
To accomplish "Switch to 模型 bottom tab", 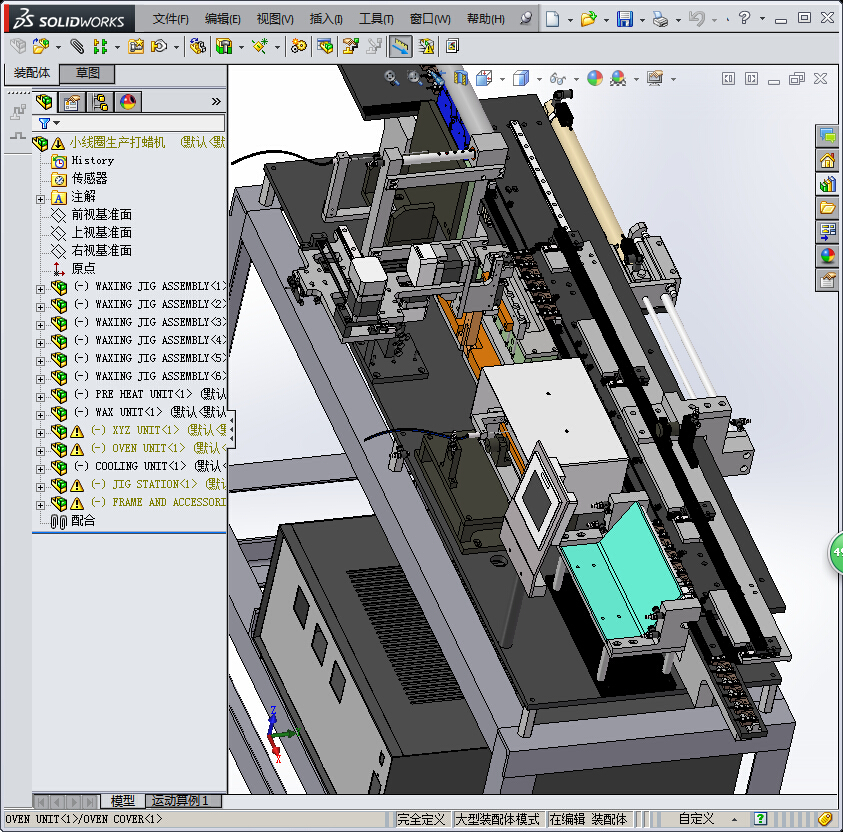I will point(123,801).
